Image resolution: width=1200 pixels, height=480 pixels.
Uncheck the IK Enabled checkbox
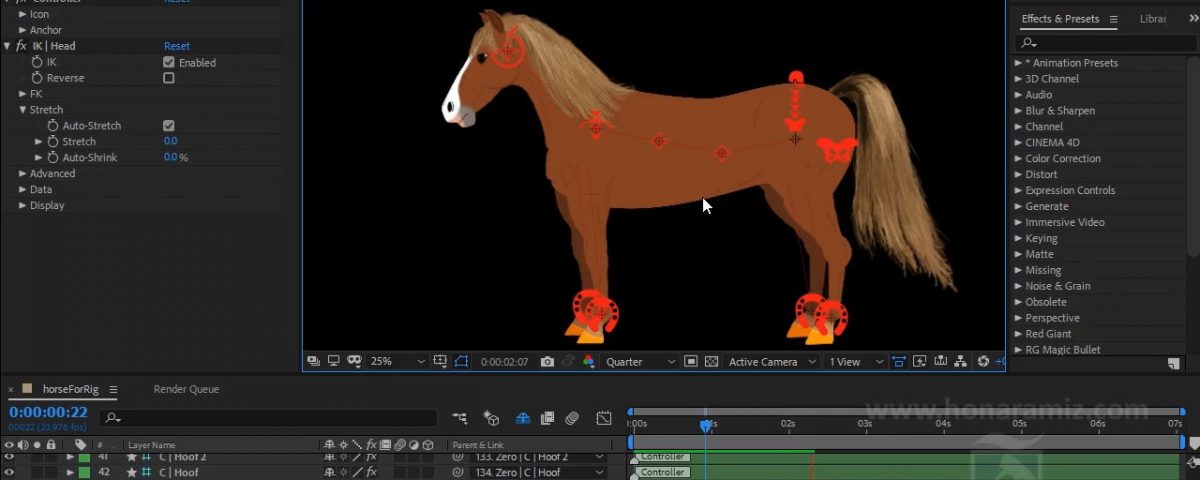click(x=169, y=62)
